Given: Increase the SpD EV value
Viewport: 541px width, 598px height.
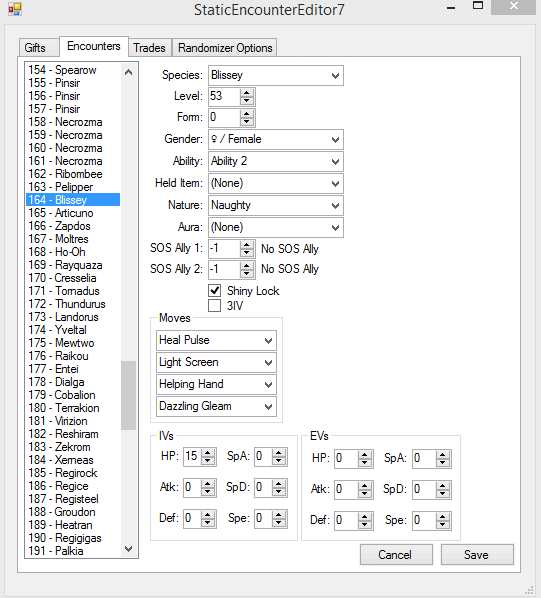Looking at the screenshot, I should [x=443, y=486].
